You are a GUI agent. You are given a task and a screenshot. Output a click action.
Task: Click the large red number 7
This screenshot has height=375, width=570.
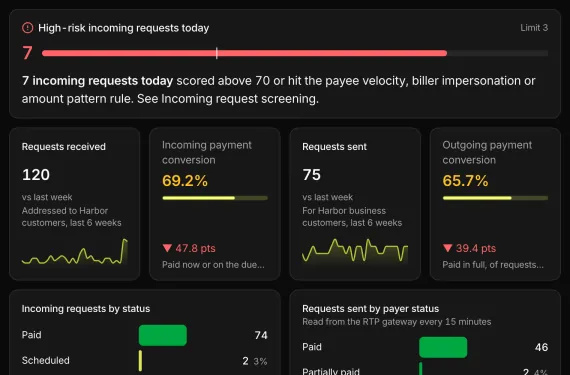click(27, 53)
